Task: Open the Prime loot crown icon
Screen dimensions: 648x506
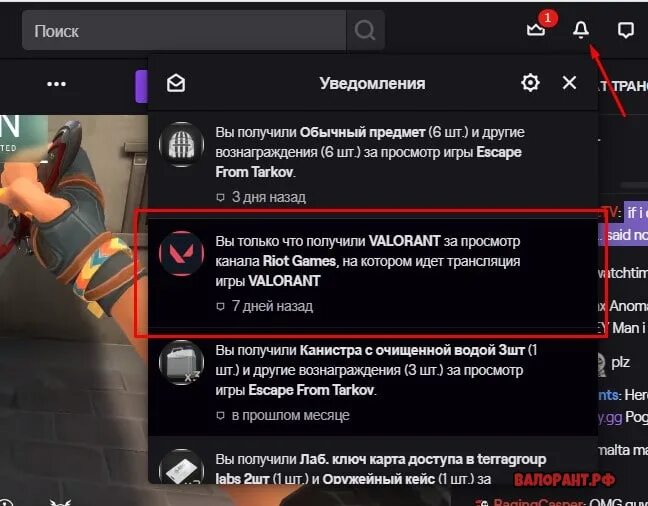Action: tap(536, 30)
